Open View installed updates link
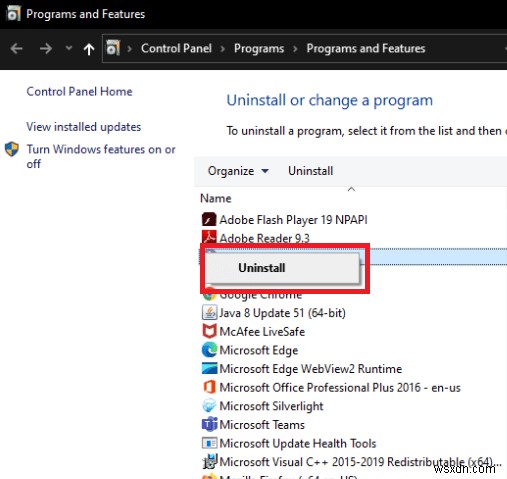The height and width of the screenshot is (479, 507). (x=84, y=127)
